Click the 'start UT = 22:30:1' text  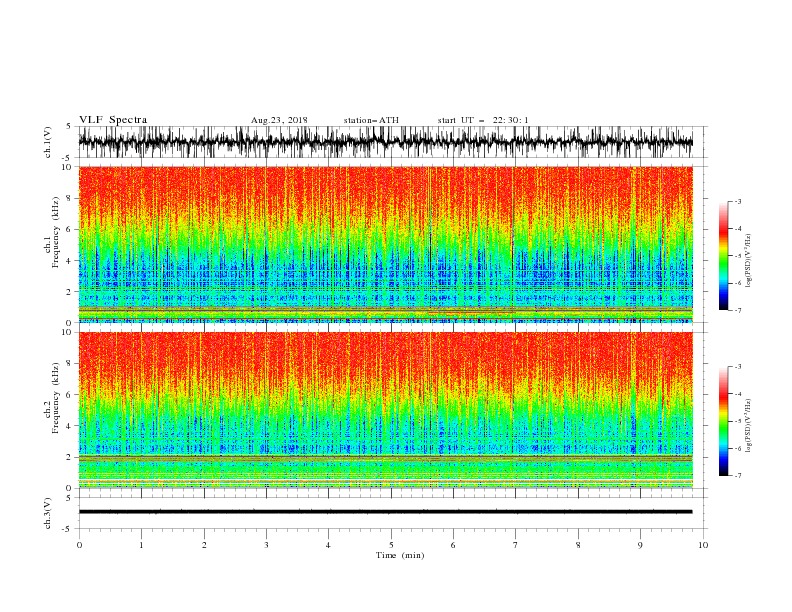click(483, 120)
